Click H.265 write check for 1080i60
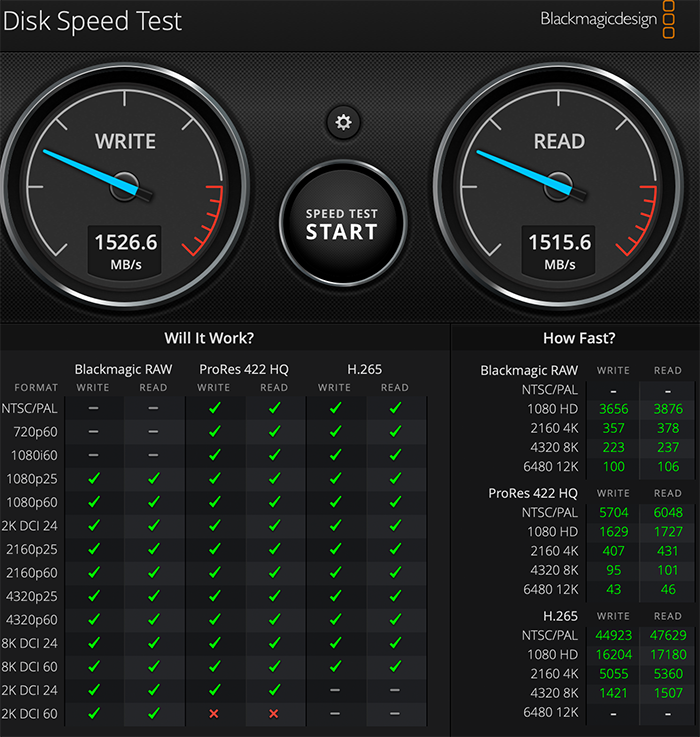Screen dimensions: 700x737 [335, 455]
